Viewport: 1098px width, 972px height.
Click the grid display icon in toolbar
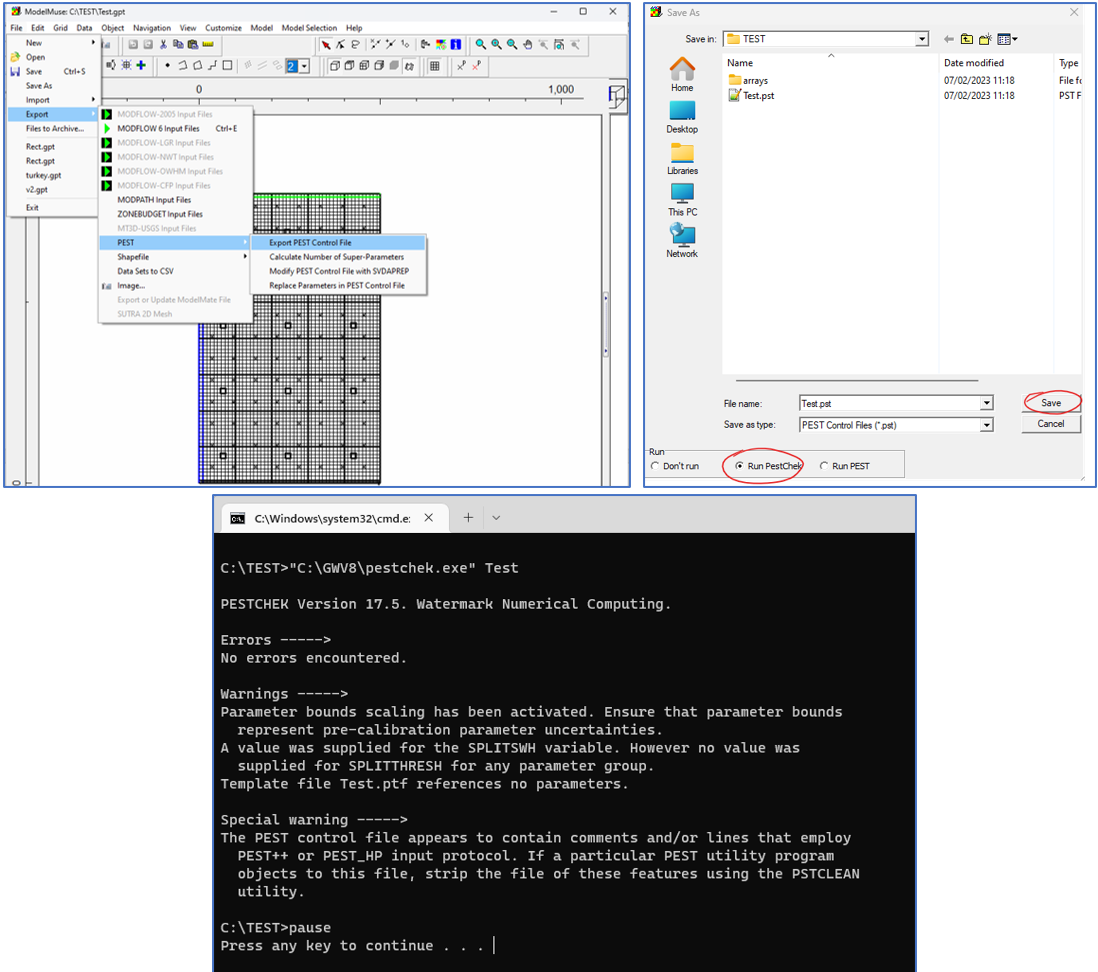(435, 66)
